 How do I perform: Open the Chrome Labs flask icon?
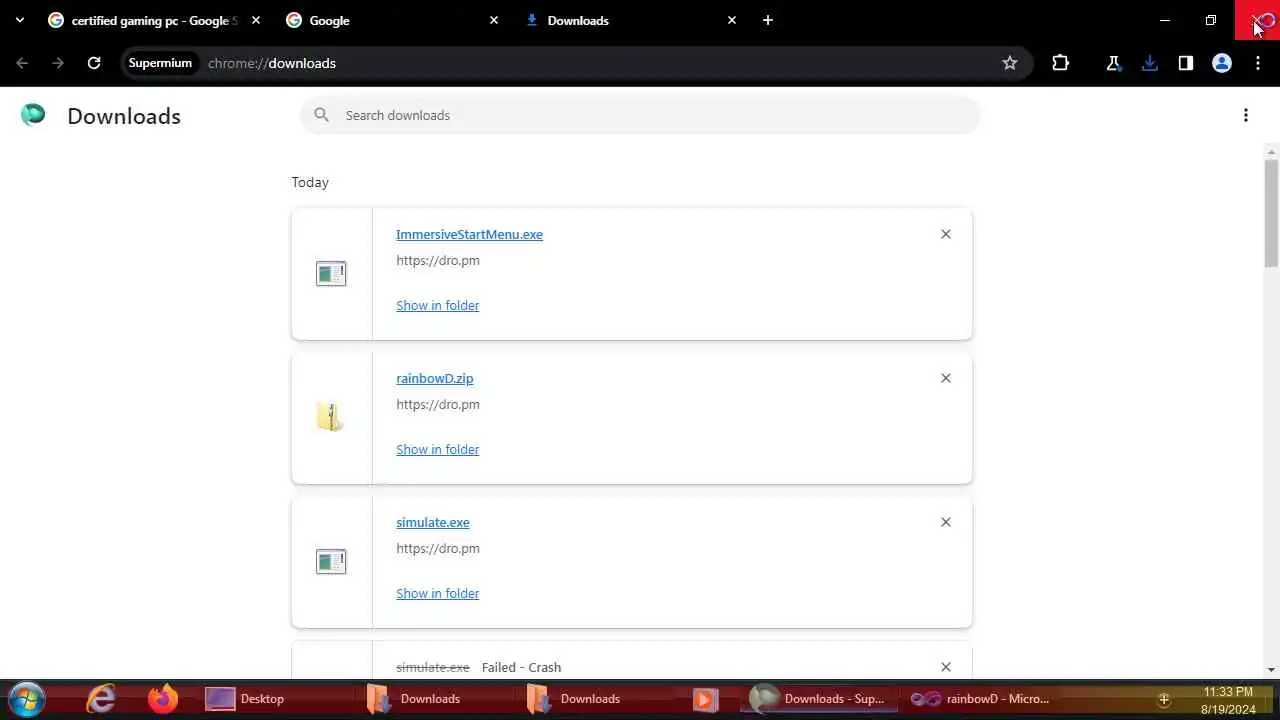pyautogui.click(x=1113, y=63)
